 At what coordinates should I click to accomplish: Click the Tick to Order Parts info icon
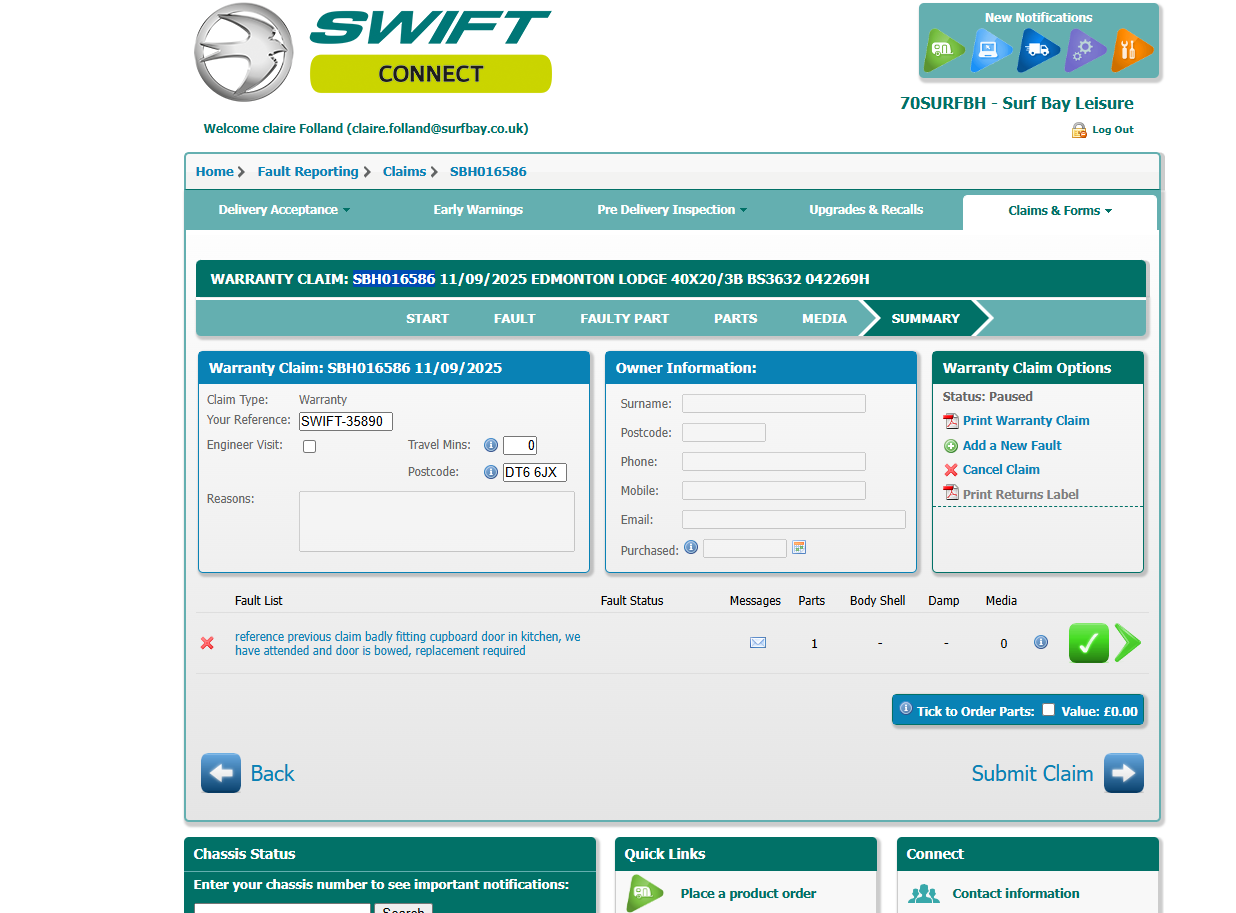[906, 708]
